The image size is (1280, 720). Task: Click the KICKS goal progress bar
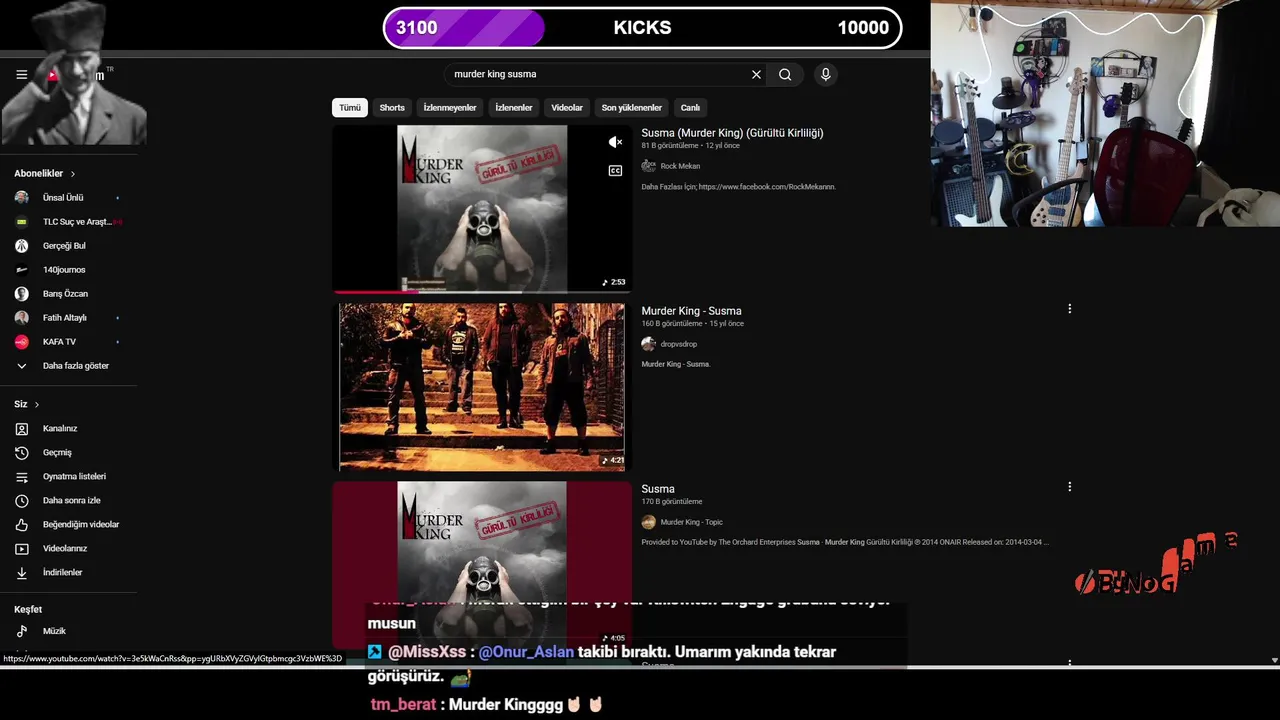643,28
